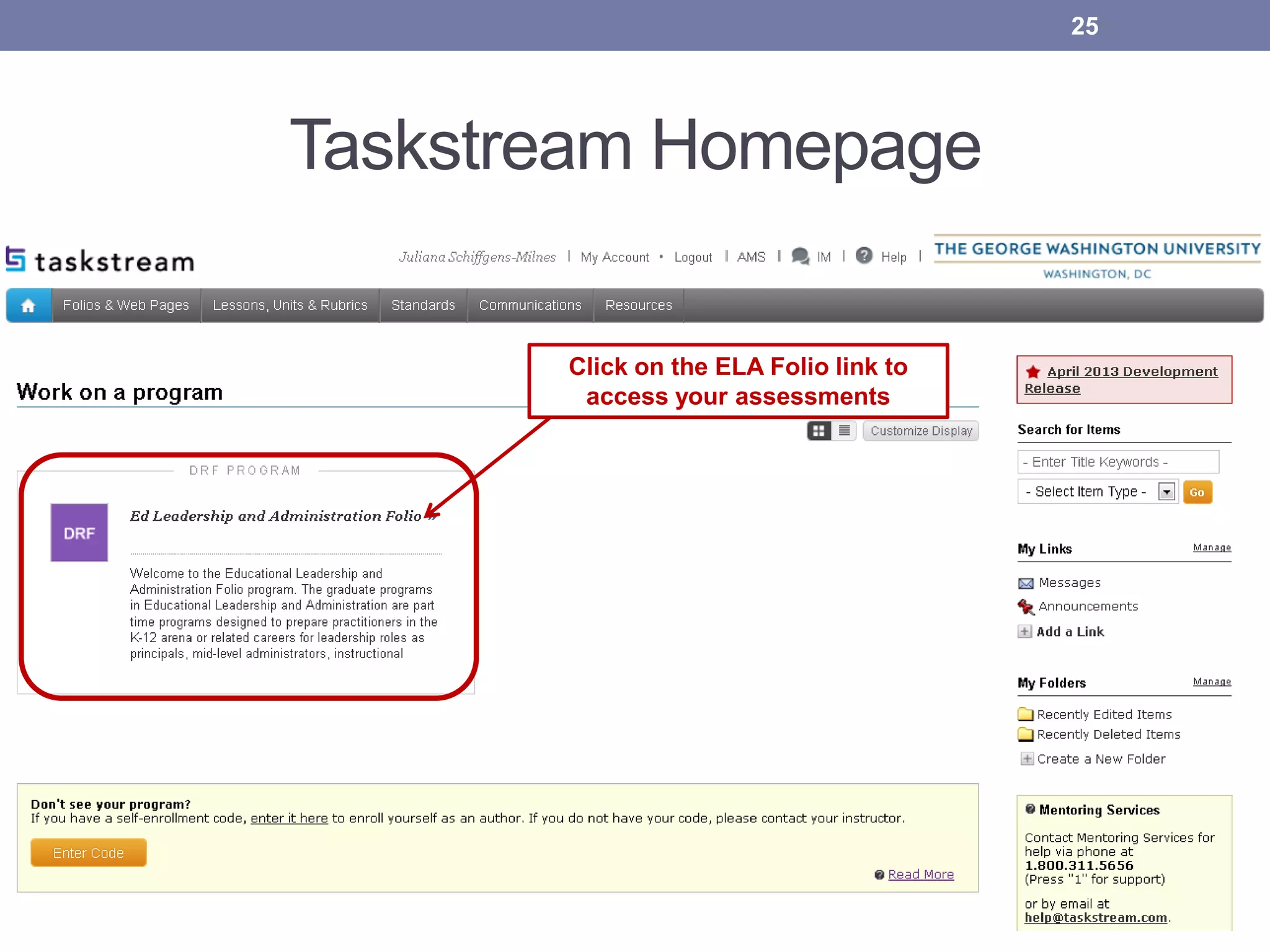Switch to grid view display
The height and width of the screenshot is (952, 1270).
pyautogui.click(x=819, y=431)
